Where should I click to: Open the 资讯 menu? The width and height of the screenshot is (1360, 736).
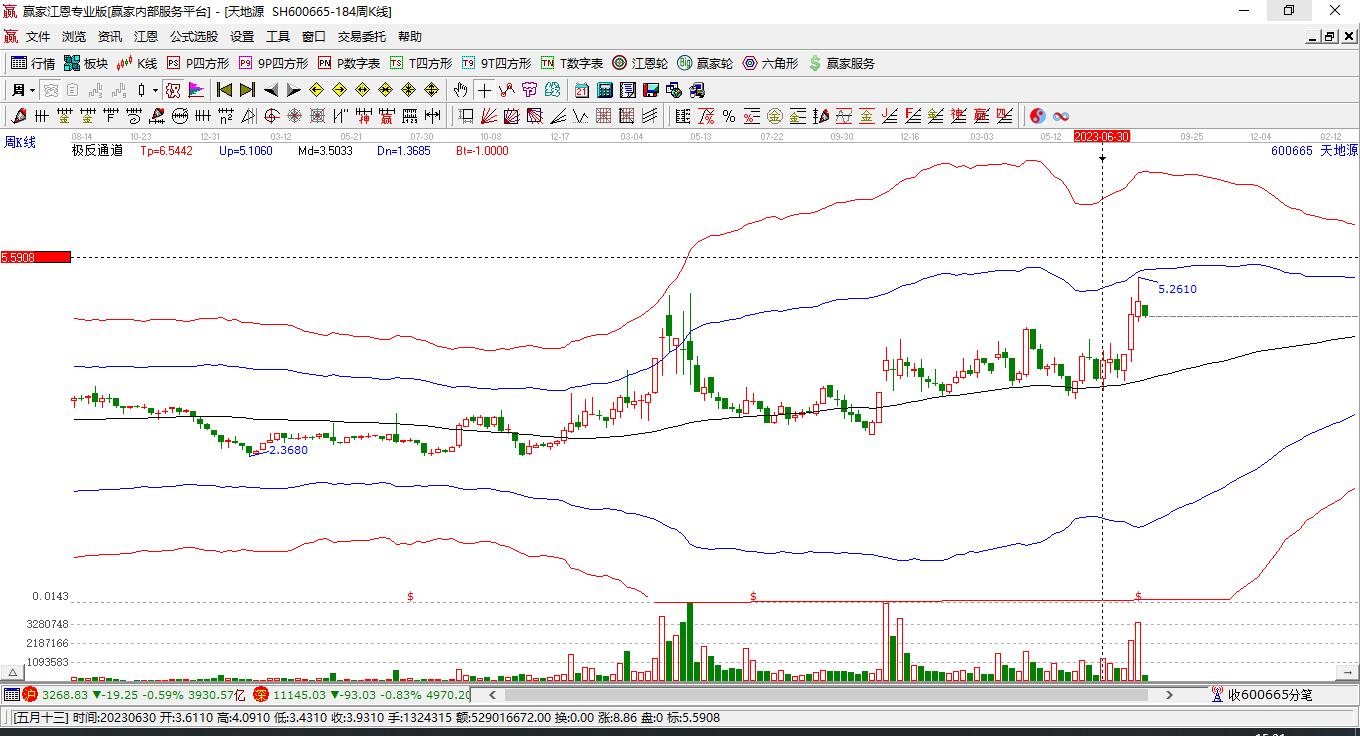coord(110,36)
